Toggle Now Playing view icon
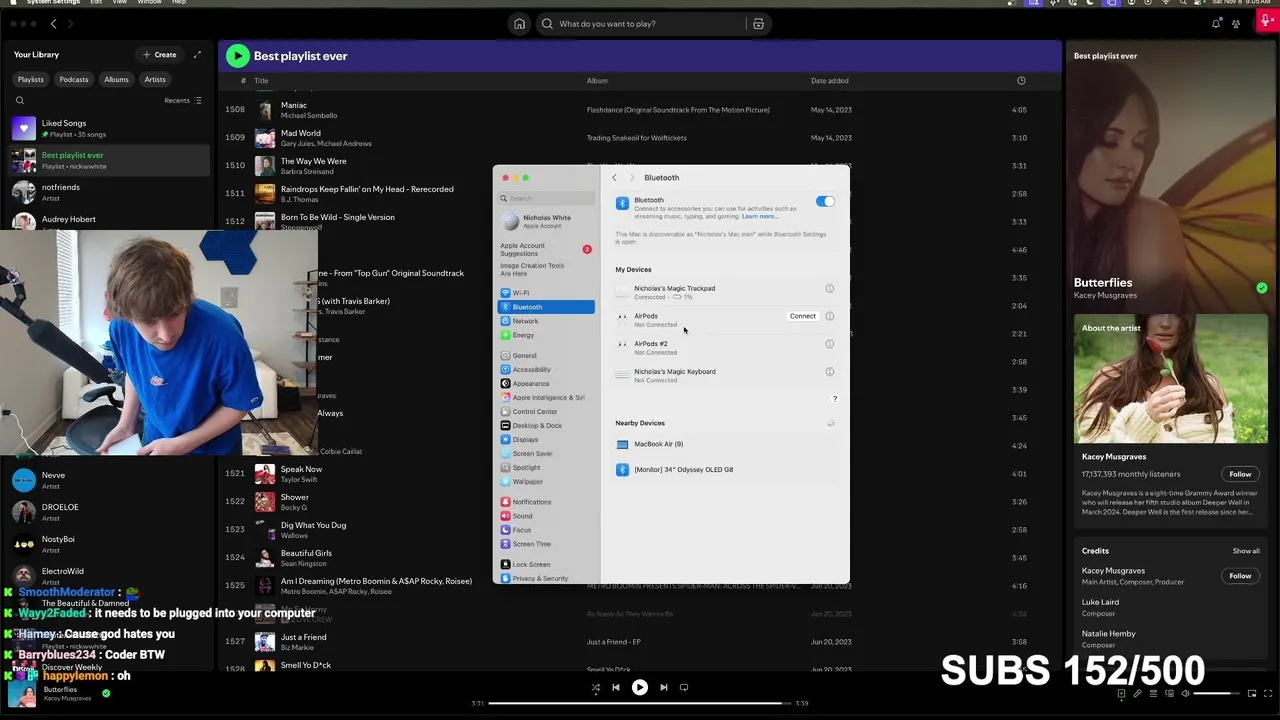Screen dimensions: 1280x720 pyautogui.click(x=1121, y=693)
